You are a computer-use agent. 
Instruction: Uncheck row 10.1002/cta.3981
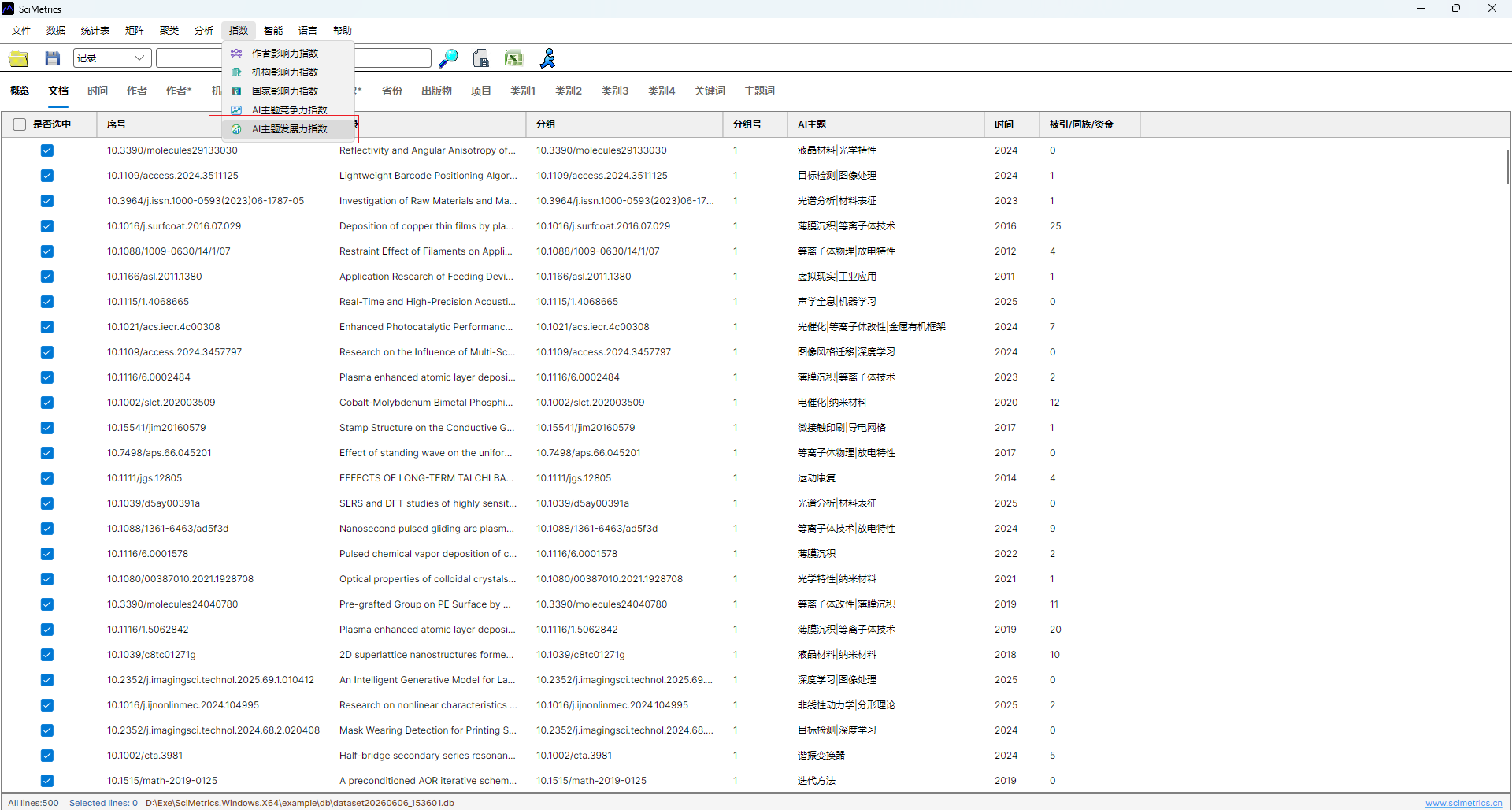(x=47, y=756)
